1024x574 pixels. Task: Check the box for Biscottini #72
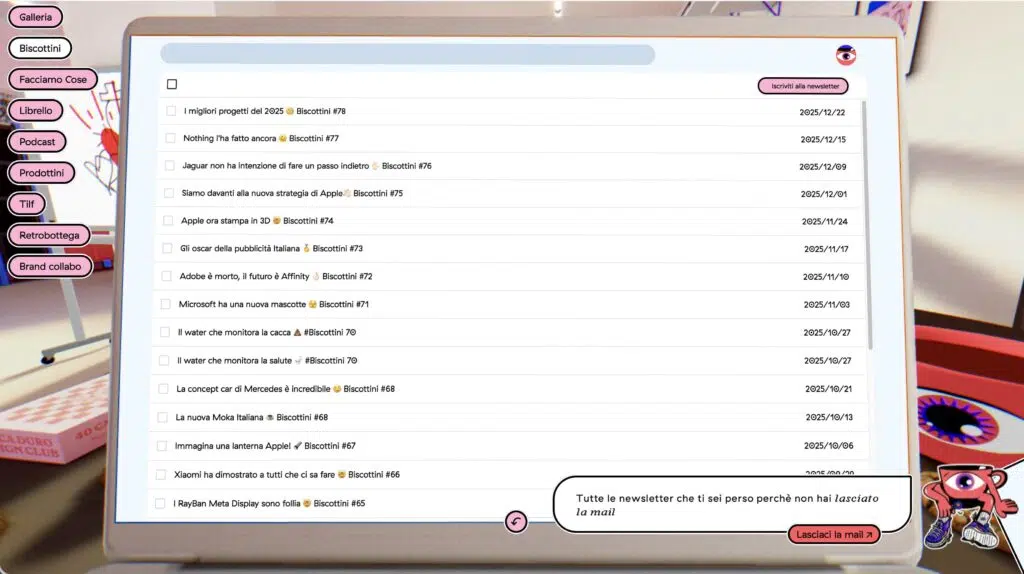tap(167, 276)
